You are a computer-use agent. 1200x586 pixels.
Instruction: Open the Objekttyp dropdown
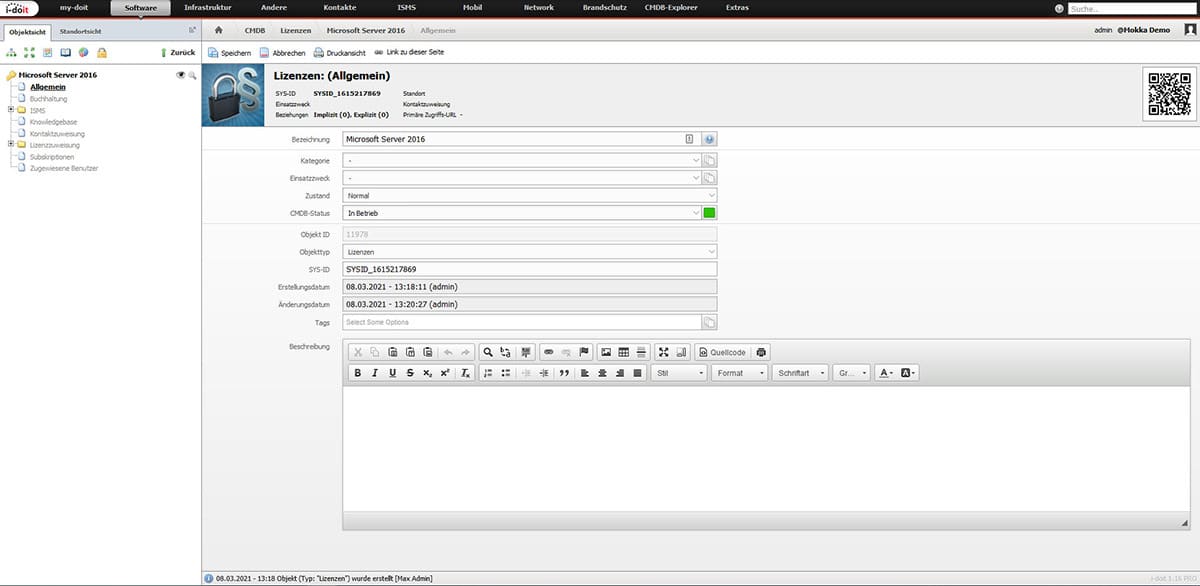[530, 252]
